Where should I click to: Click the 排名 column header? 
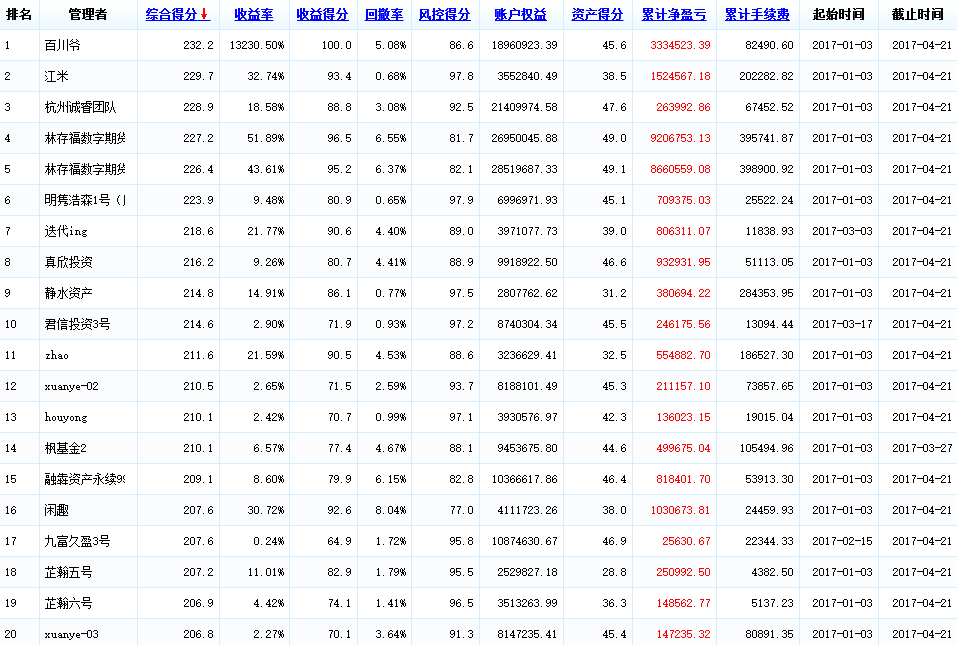(18, 15)
